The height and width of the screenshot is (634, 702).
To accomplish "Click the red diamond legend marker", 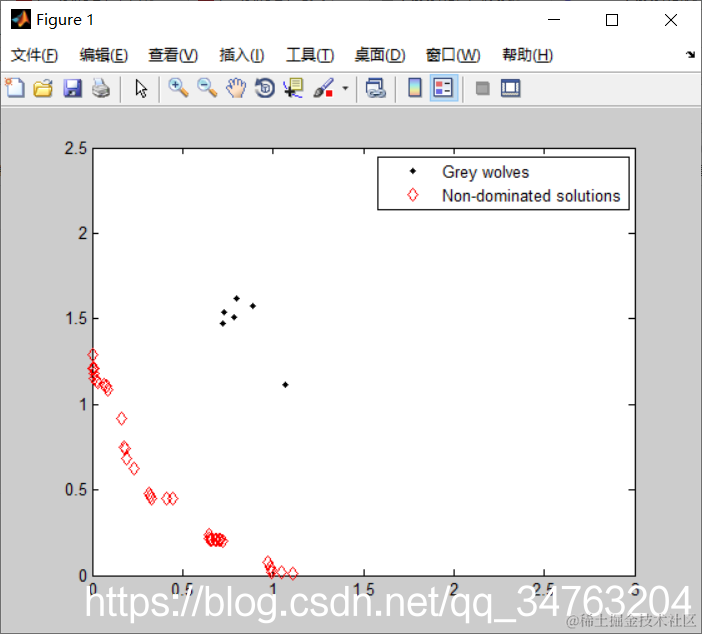I will pyautogui.click(x=413, y=195).
